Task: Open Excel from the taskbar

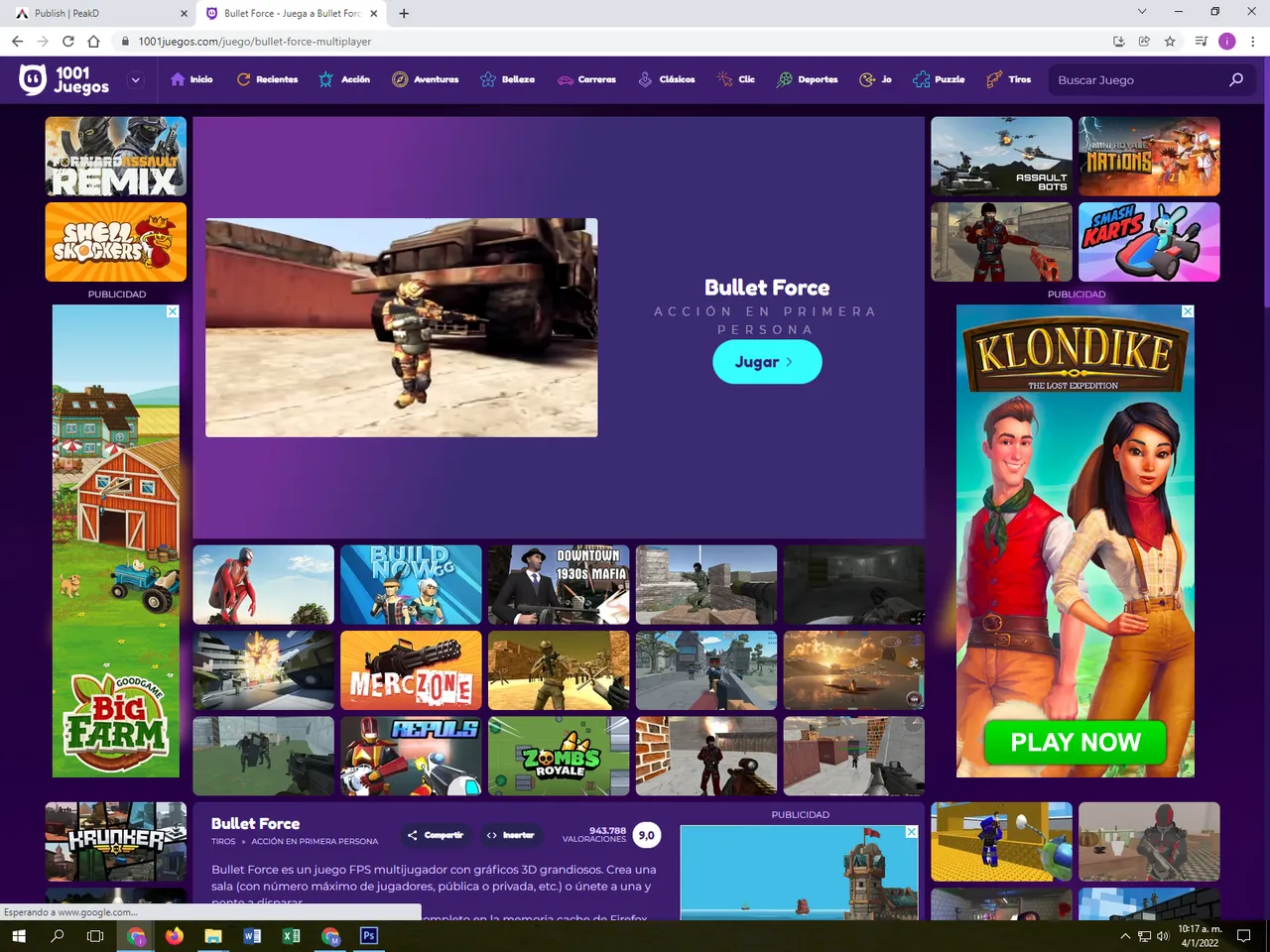Action: 291,935
